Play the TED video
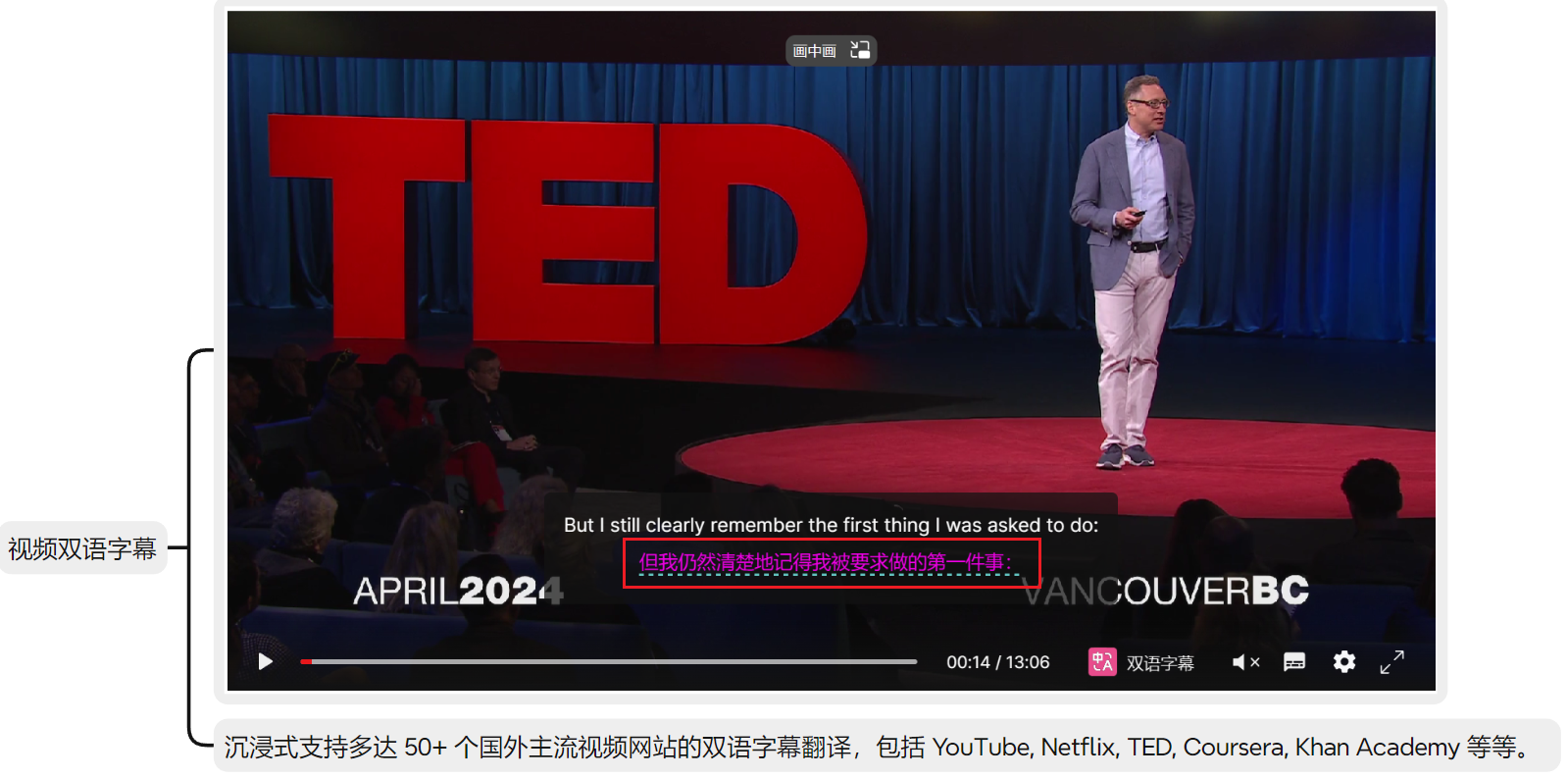Screen dimensions: 1568x778 point(265,662)
